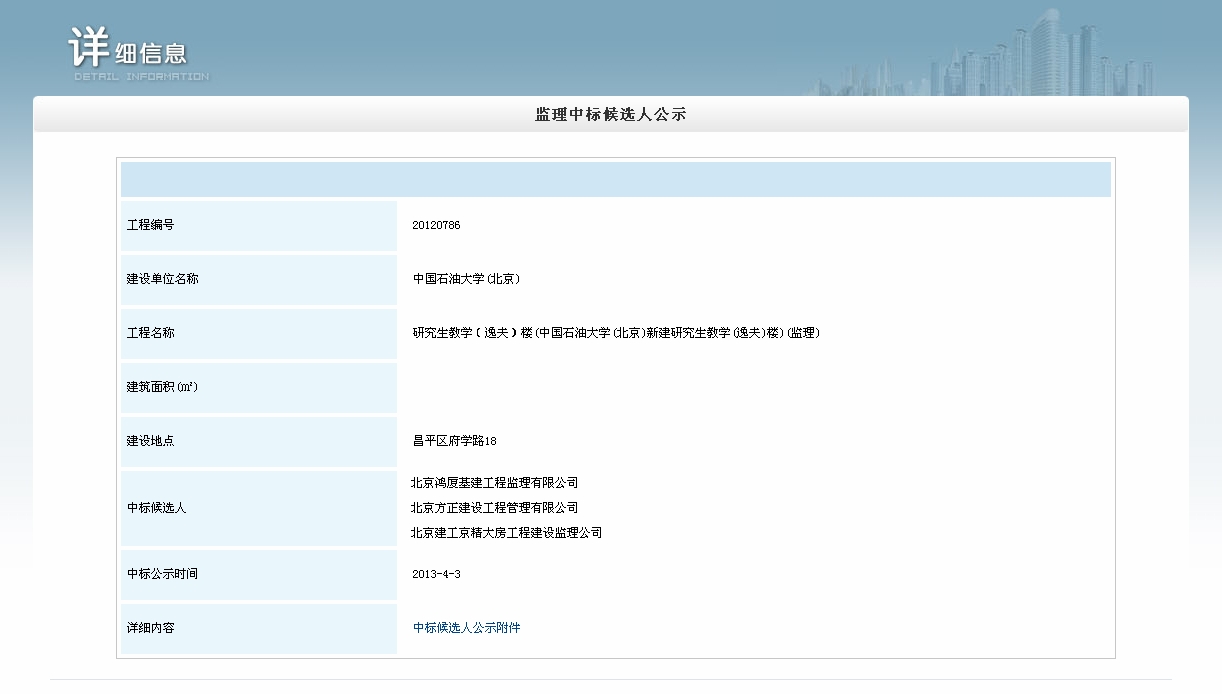Select the 中标公示时间 label cell
The image size is (1222, 694).
(259, 574)
